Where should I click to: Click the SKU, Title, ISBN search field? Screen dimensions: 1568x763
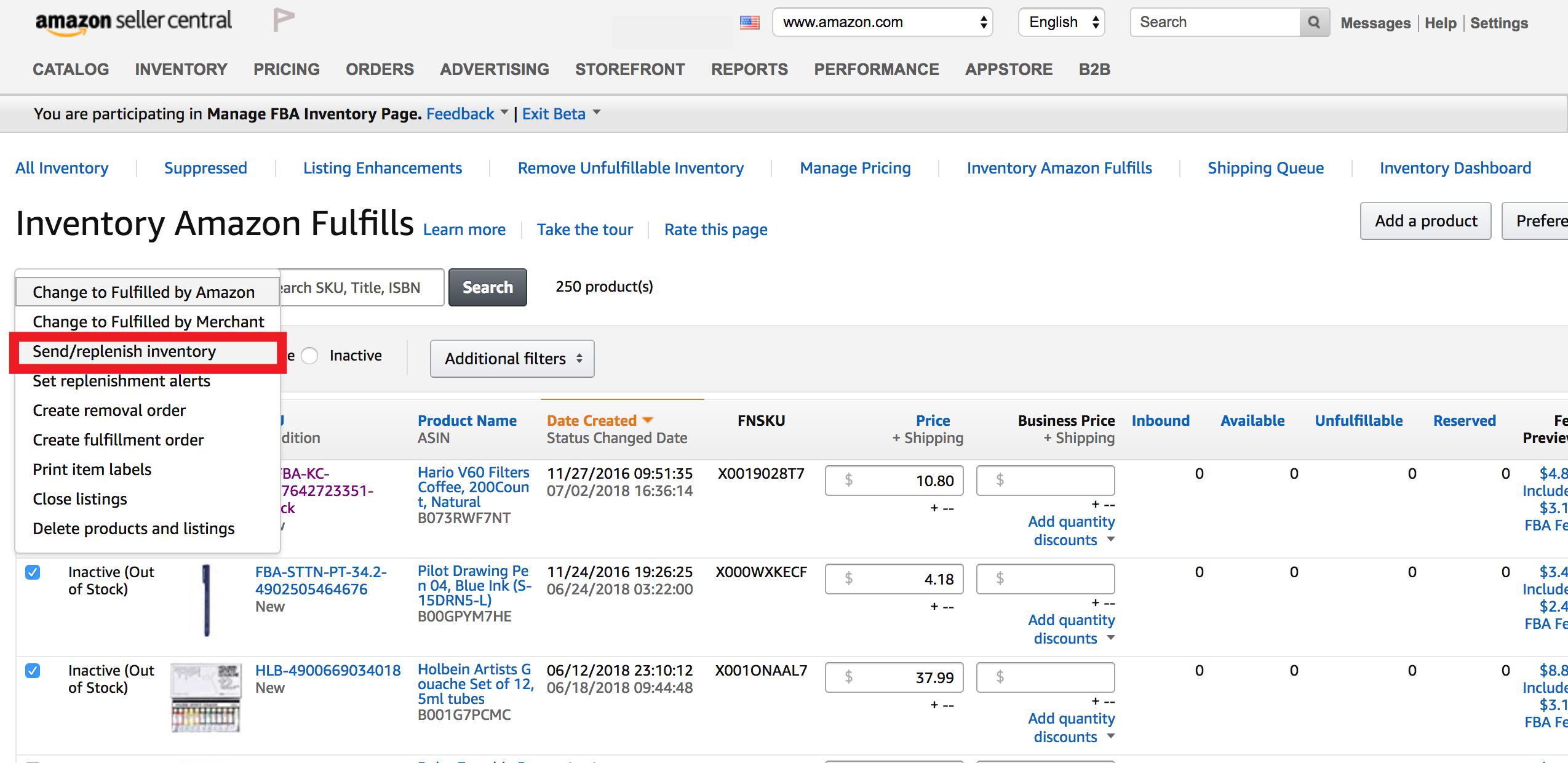click(x=362, y=287)
